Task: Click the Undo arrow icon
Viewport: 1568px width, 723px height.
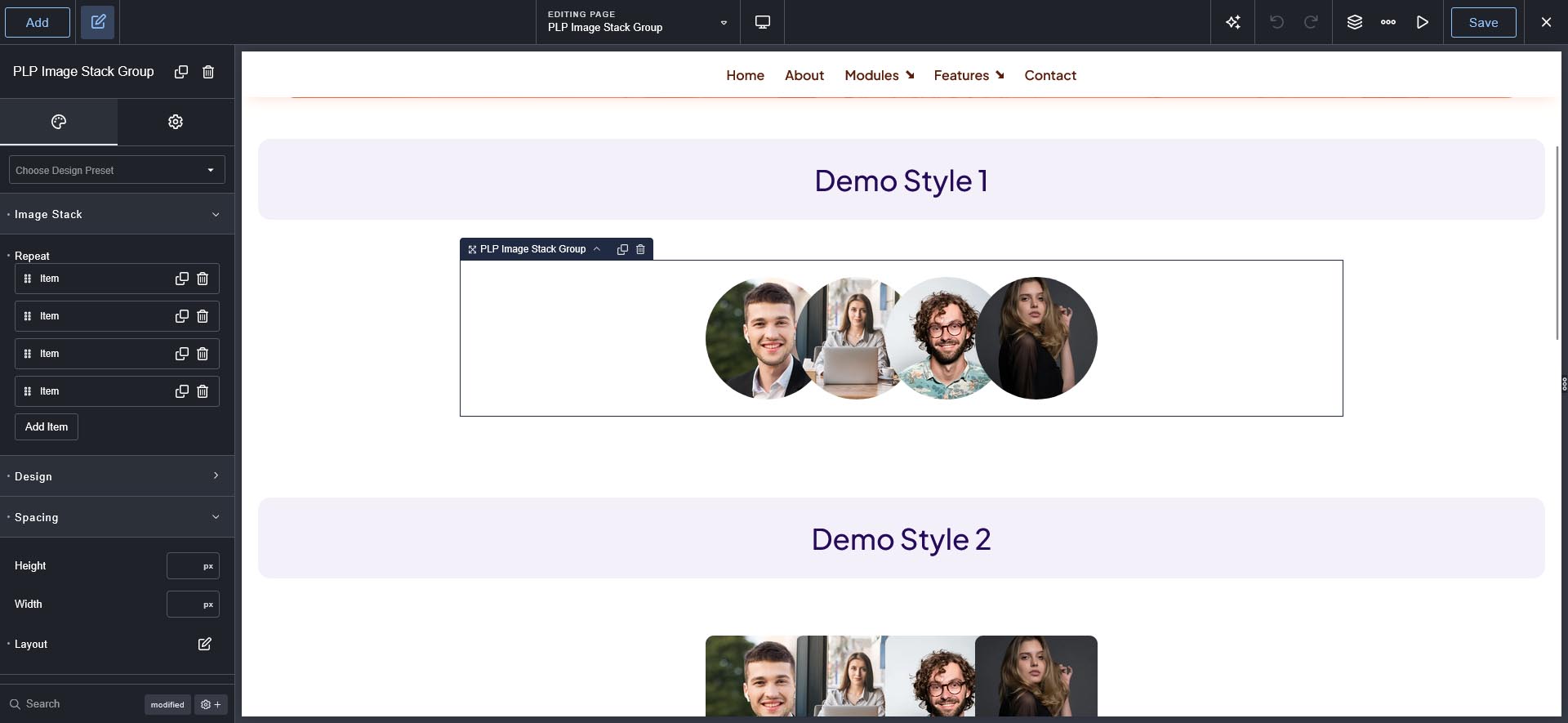Action: tap(1277, 22)
